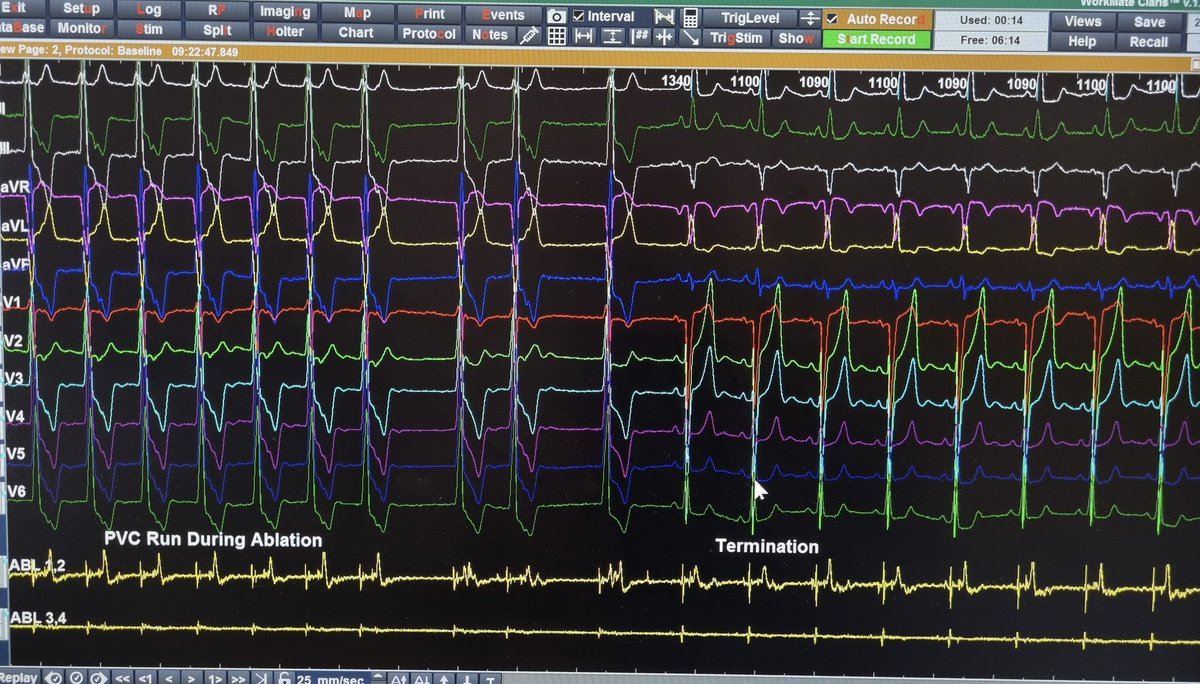Click the Holter button
This screenshot has height=684, width=1200.
285,32
